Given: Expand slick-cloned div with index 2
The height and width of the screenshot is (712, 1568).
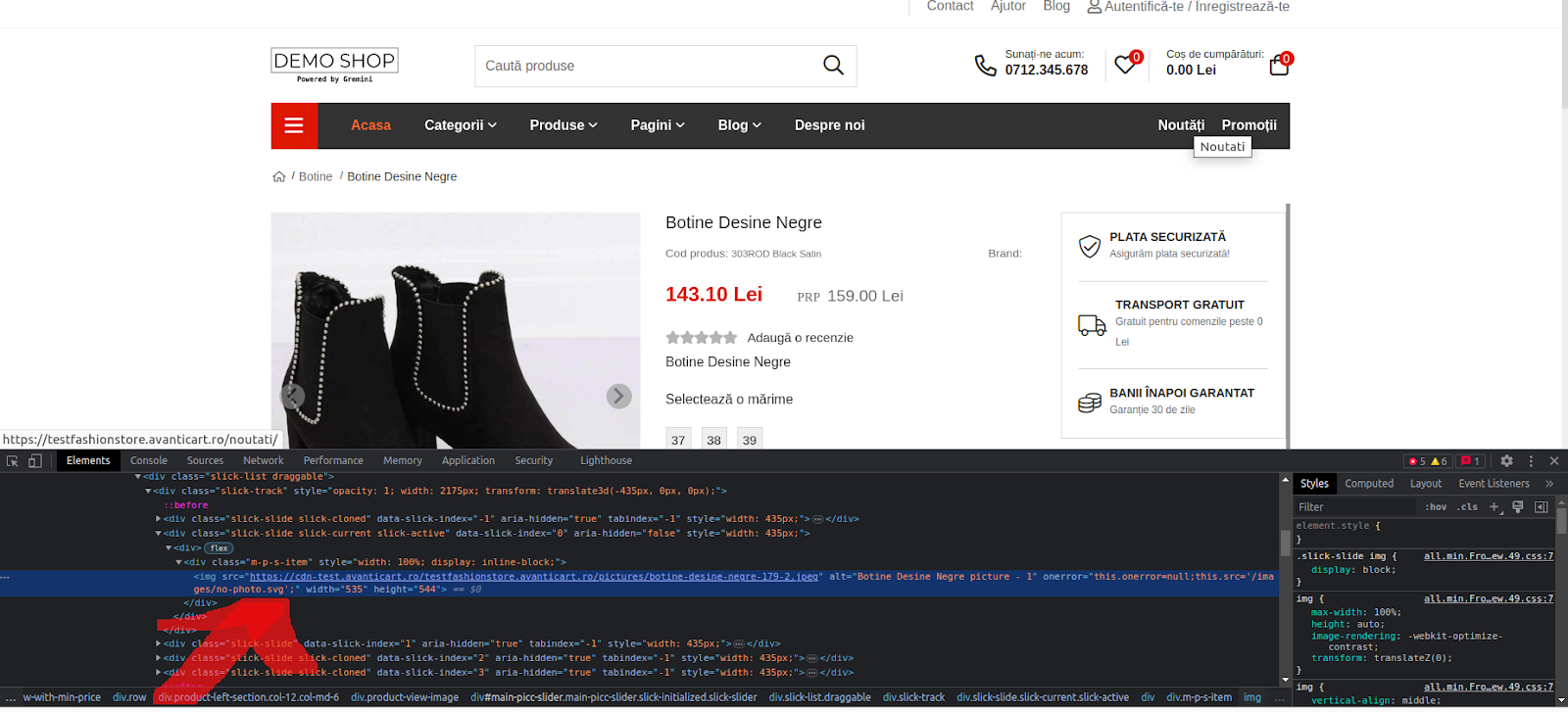Looking at the screenshot, I should tap(159, 658).
